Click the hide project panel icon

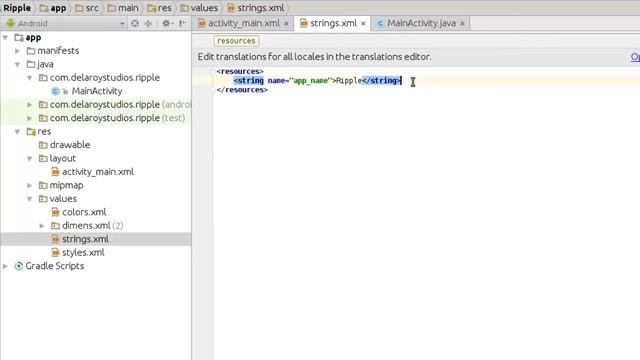click(x=183, y=23)
